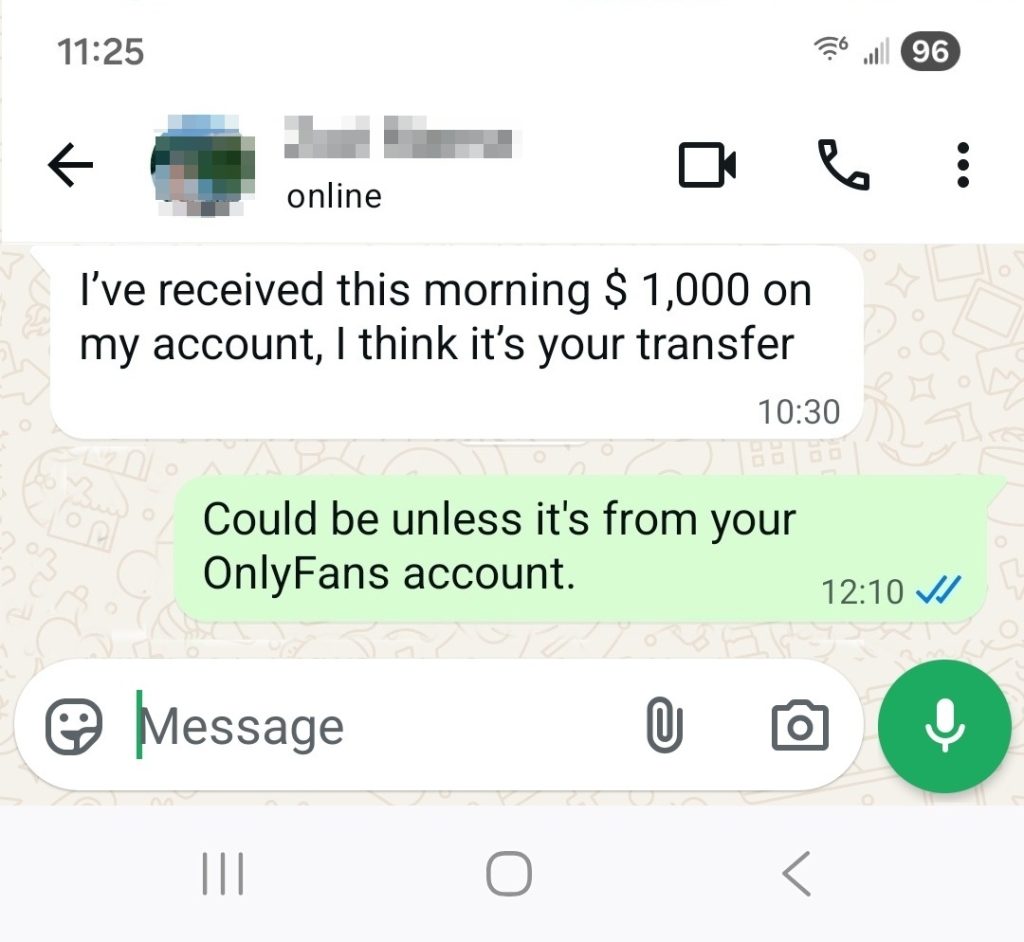Tap the Wi-Fi status icon
The width and height of the screenshot is (1024, 942).
coord(830,49)
